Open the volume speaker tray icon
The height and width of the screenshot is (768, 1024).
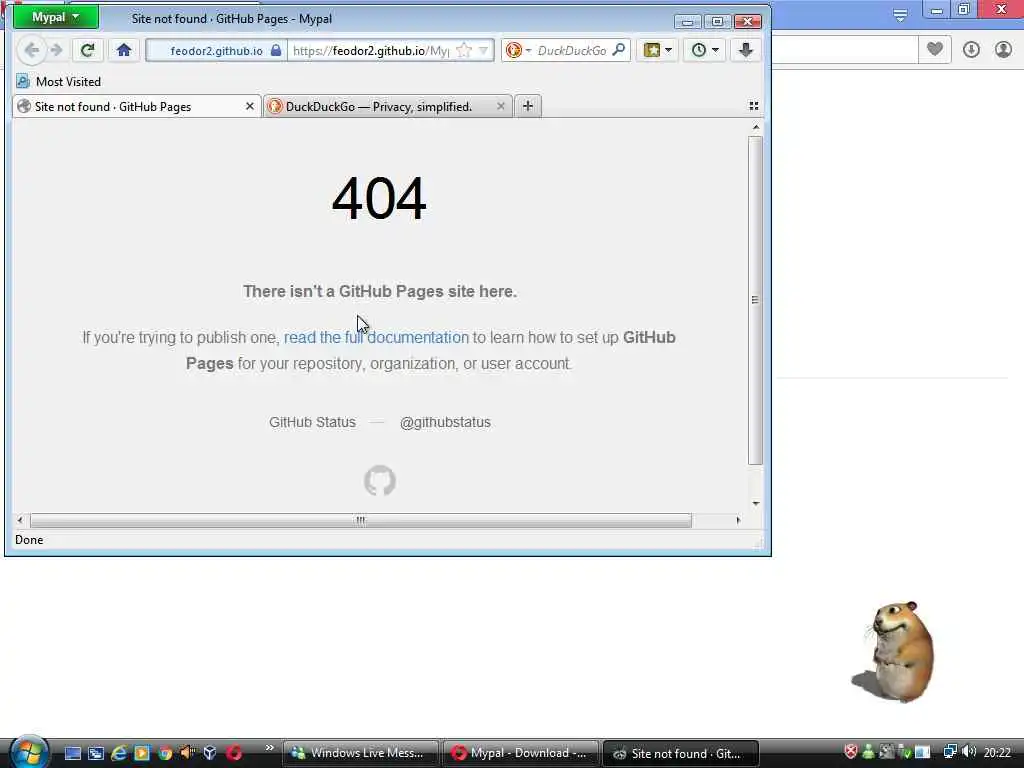(968, 752)
